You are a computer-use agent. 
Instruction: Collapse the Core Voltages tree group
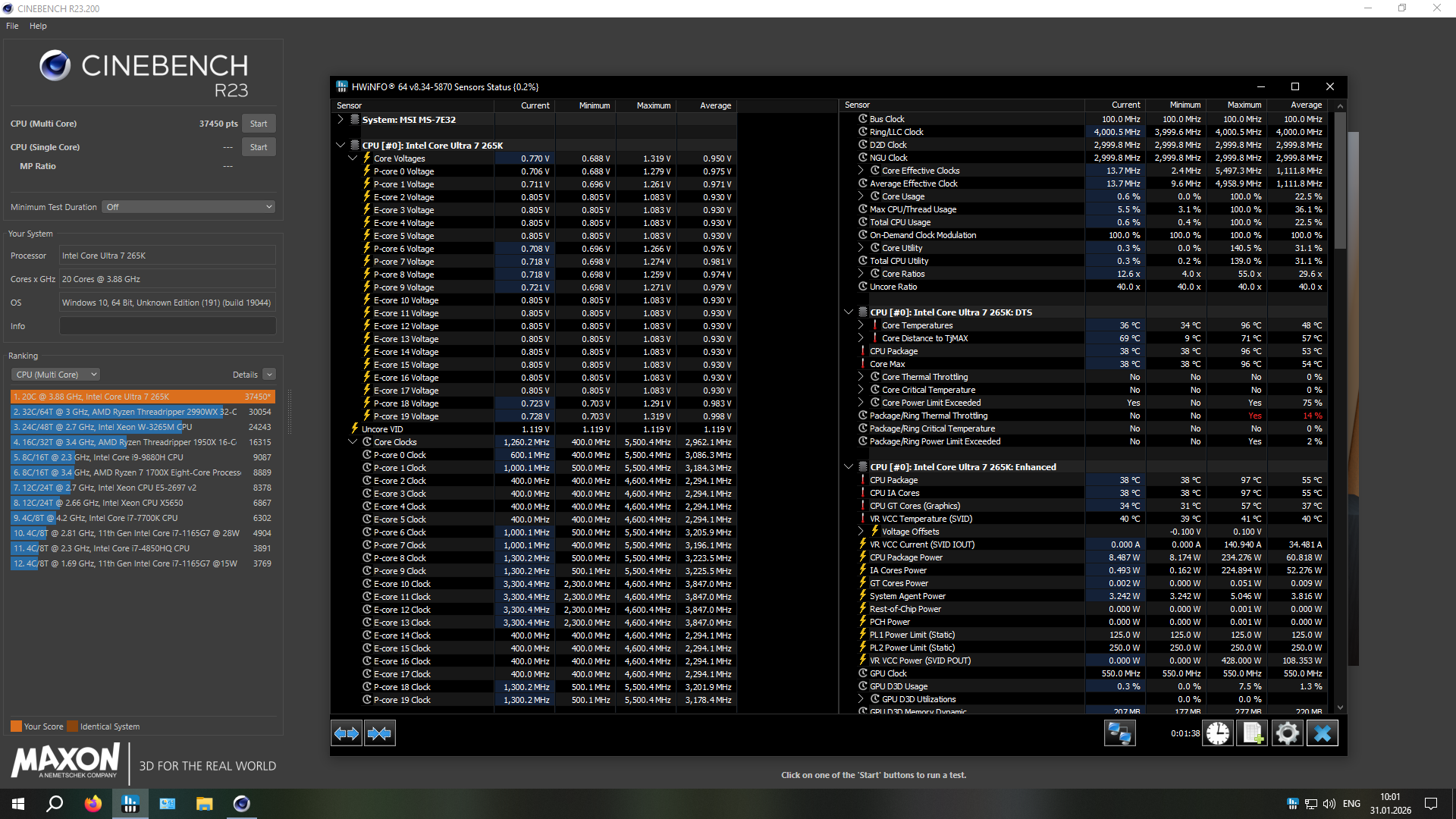[353, 158]
